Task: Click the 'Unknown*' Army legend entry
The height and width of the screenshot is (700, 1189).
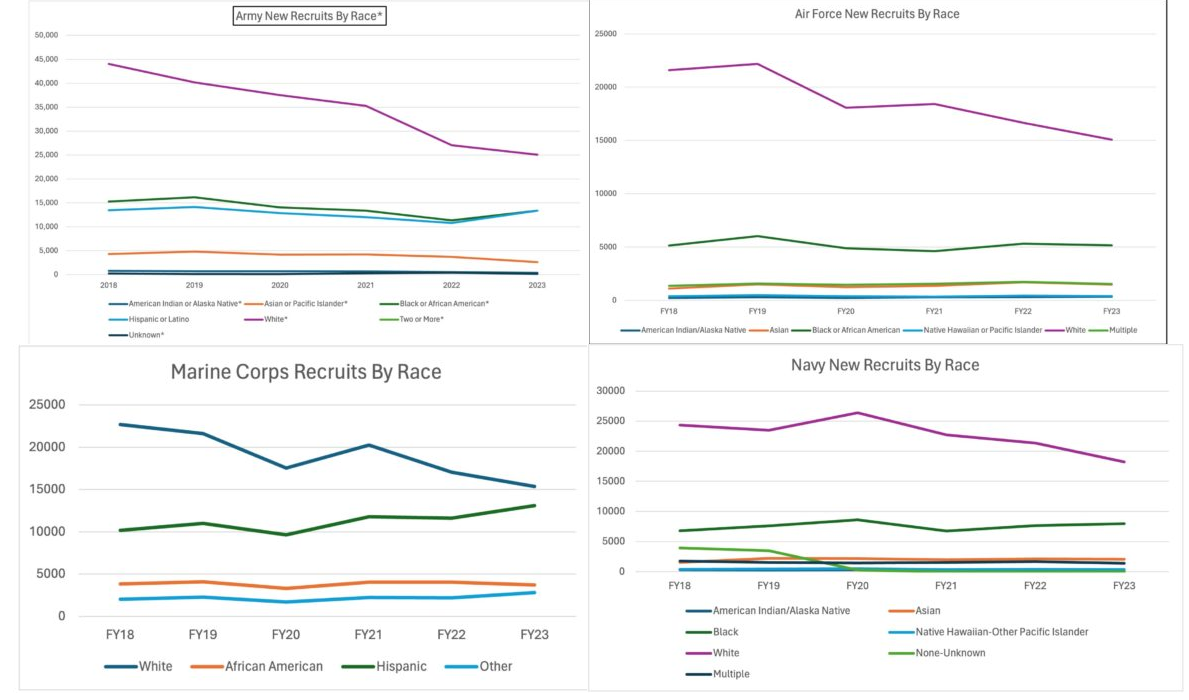Action: click(146, 335)
